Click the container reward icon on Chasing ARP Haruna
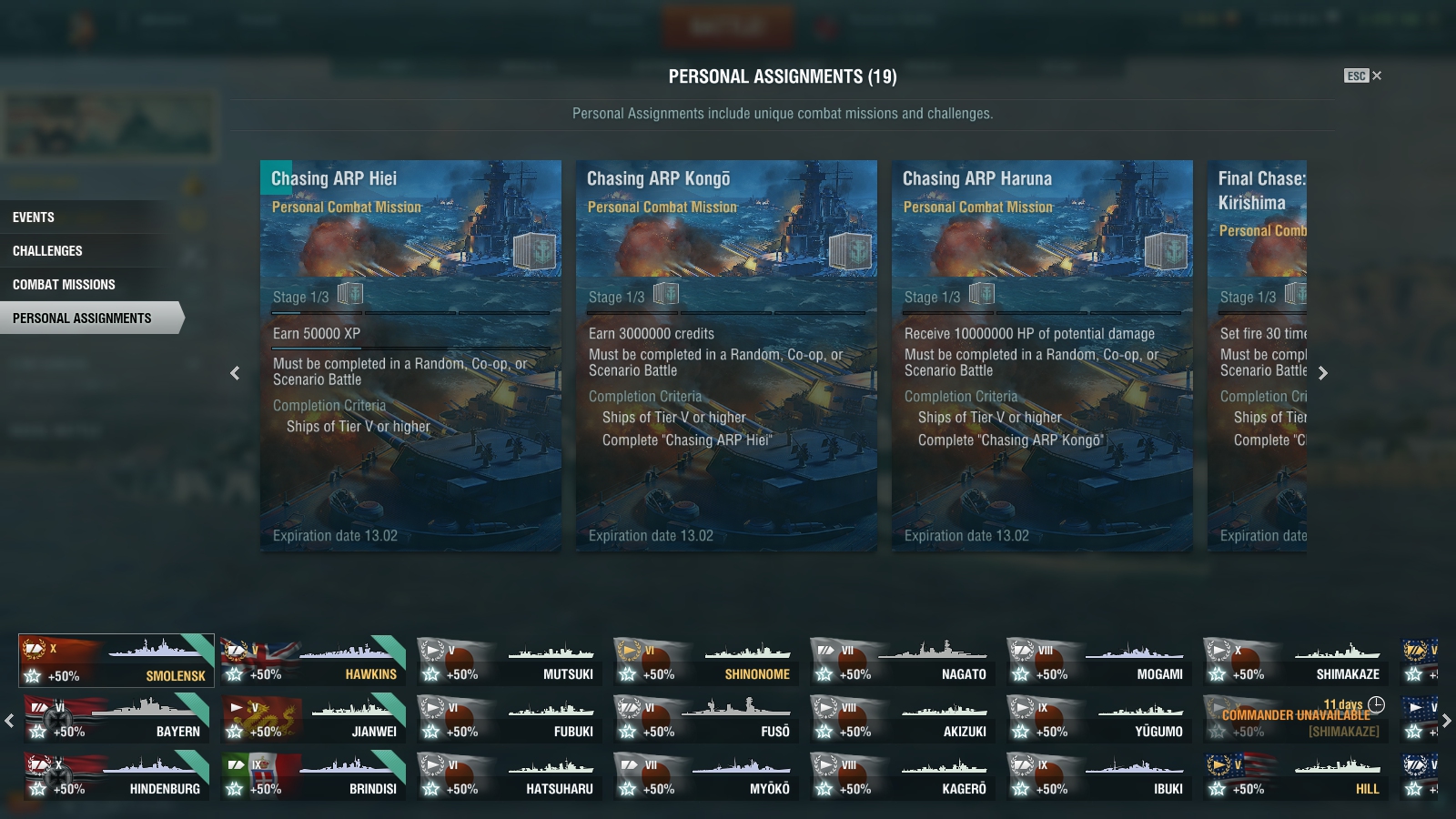1456x819 pixels. click(1166, 250)
